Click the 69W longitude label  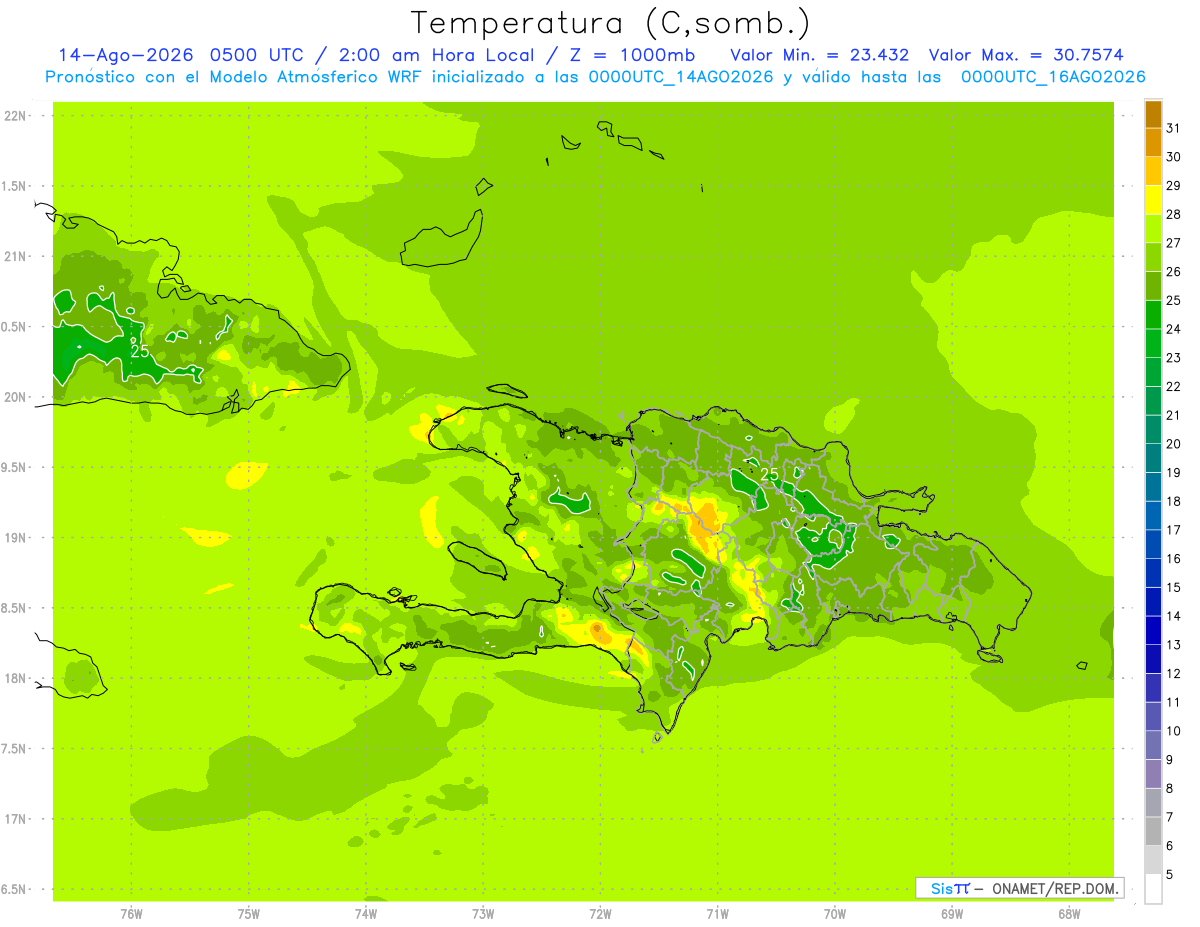[951, 914]
